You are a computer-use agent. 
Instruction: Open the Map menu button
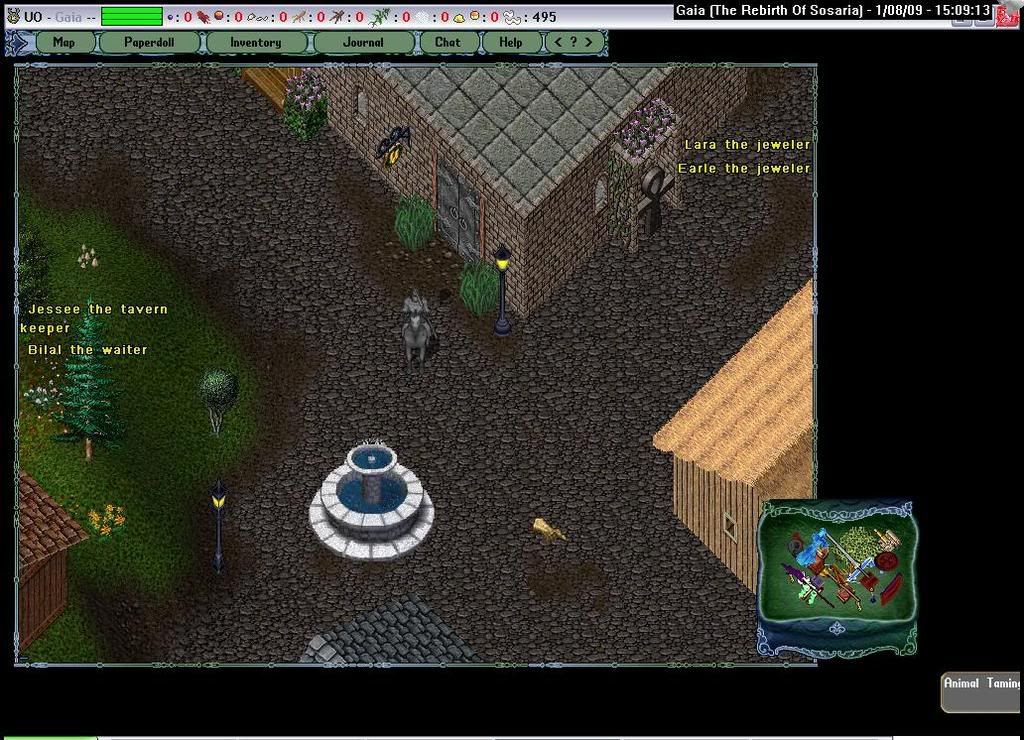point(64,42)
